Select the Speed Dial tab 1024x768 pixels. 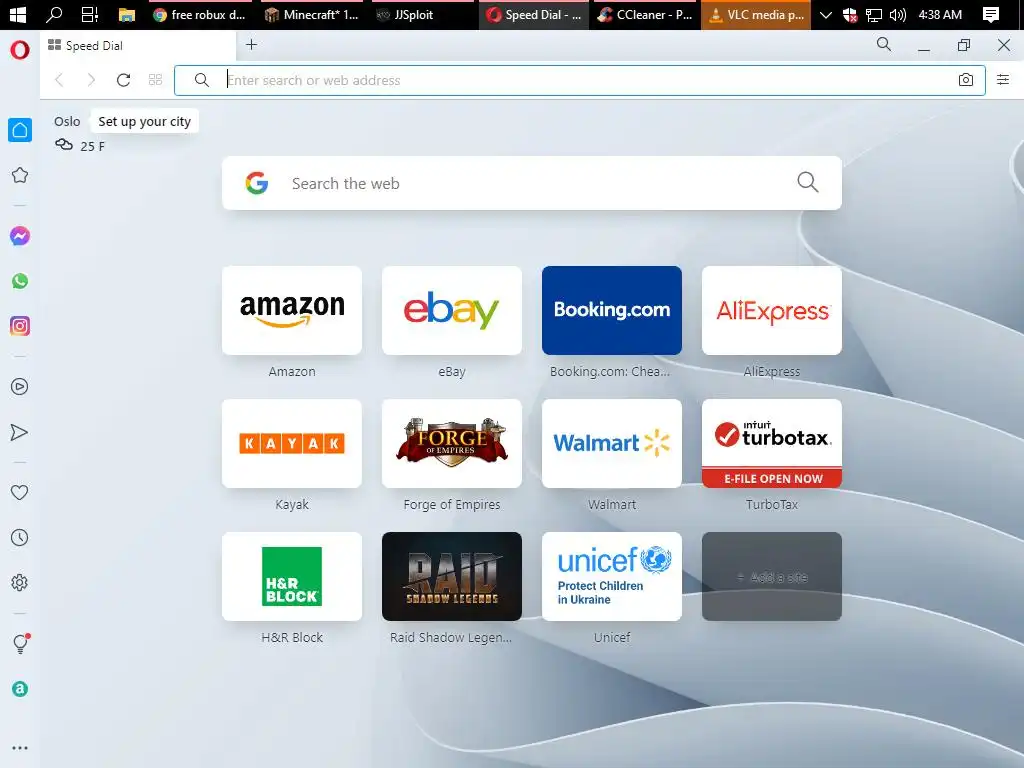click(138, 46)
